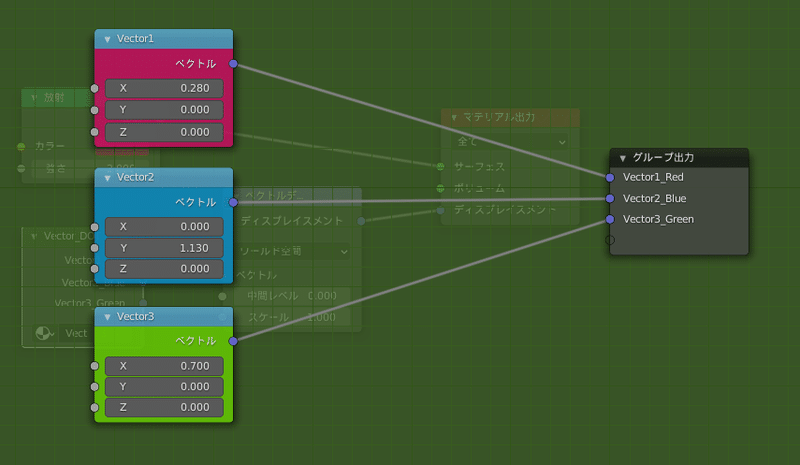This screenshot has width=800, height=465.
Task: Click Vector2_Blue label in group output
Action: coord(655,199)
